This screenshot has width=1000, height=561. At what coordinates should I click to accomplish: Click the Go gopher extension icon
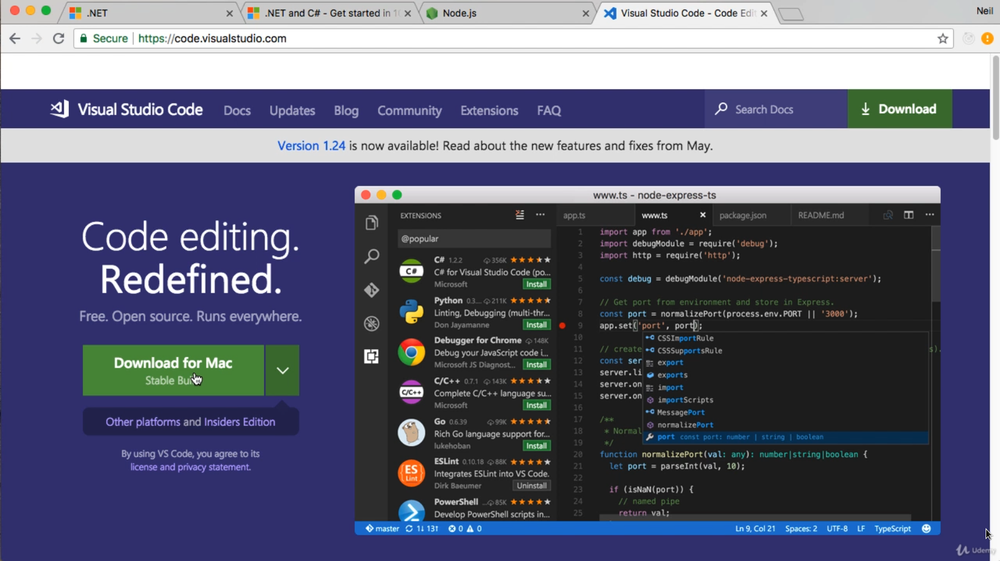(x=411, y=433)
